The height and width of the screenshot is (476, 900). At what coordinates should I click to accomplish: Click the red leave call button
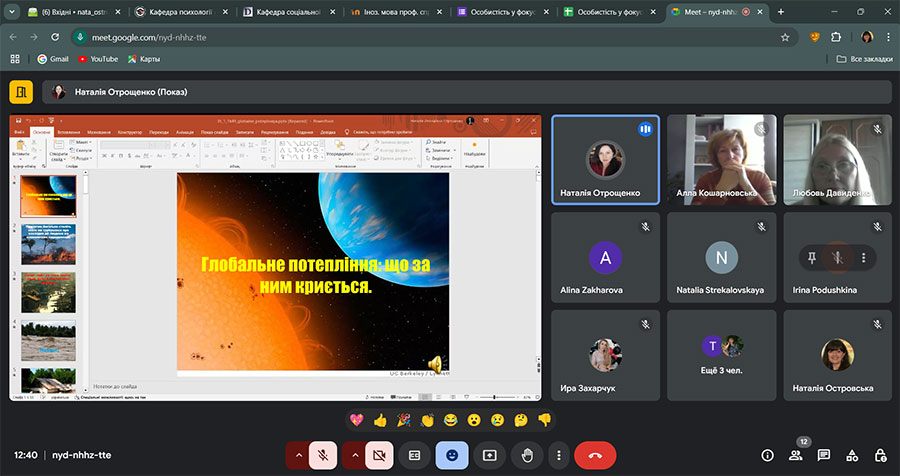click(x=595, y=454)
